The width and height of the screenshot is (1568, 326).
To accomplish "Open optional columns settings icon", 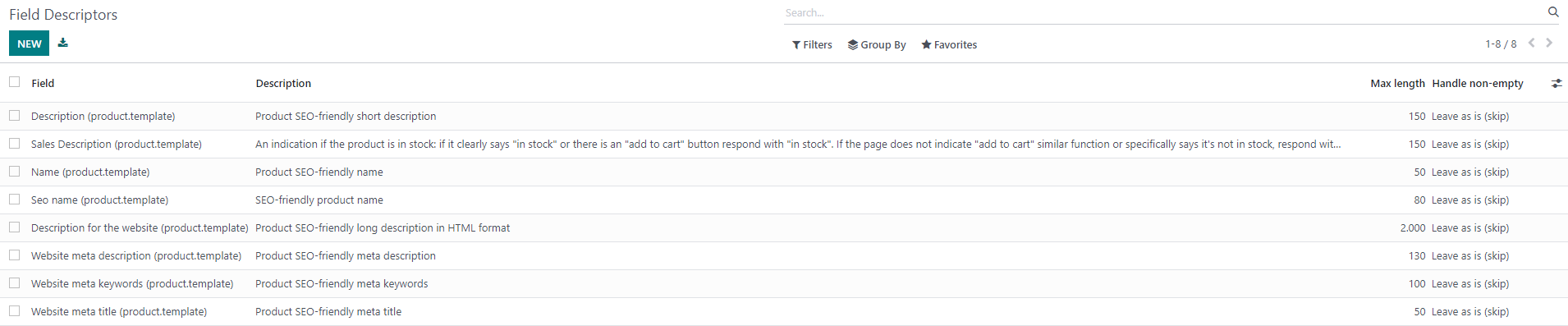I will tap(1557, 84).
